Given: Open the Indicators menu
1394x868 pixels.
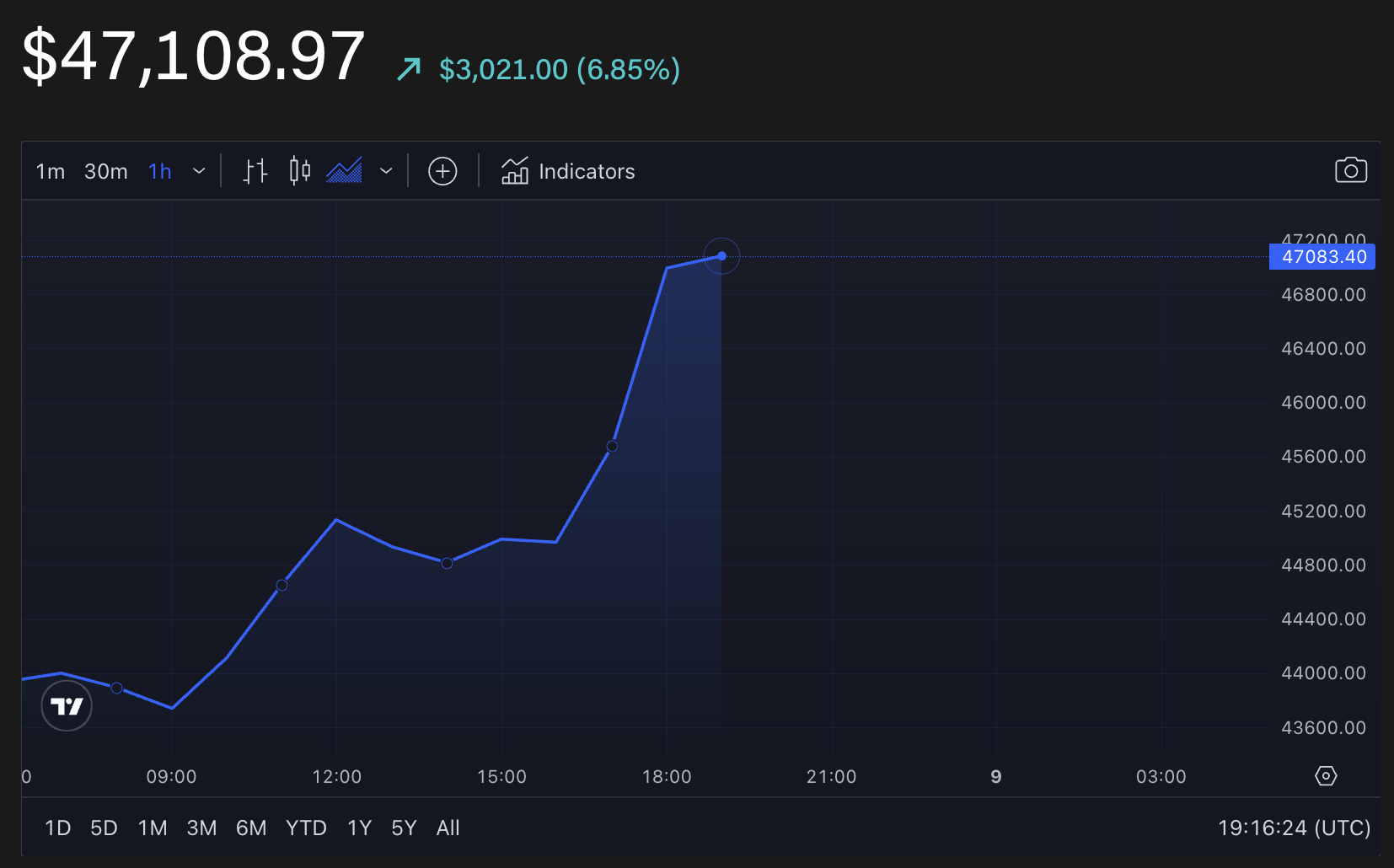Looking at the screenshot, I should (x=568, y=171).
